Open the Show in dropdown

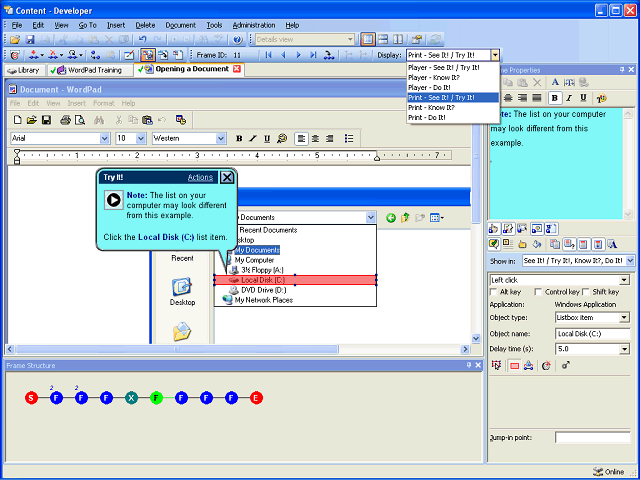point(630,260)
